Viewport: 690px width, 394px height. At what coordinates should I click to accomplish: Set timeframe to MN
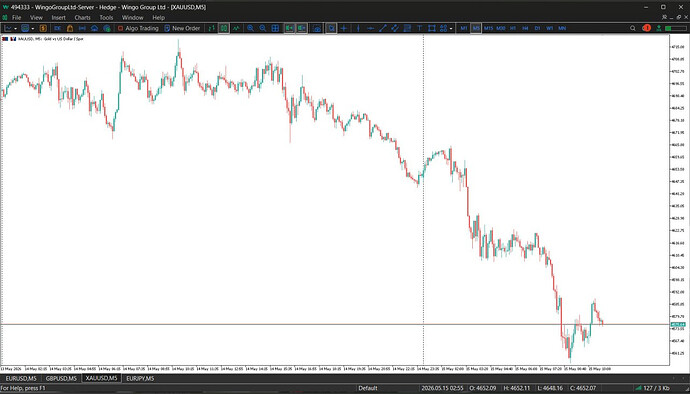point(562,28)
